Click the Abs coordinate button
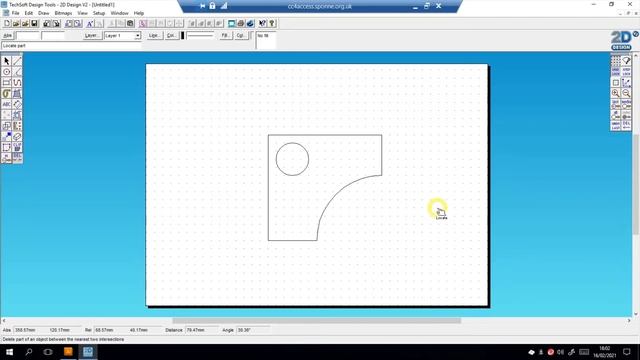 pos(7,36)
